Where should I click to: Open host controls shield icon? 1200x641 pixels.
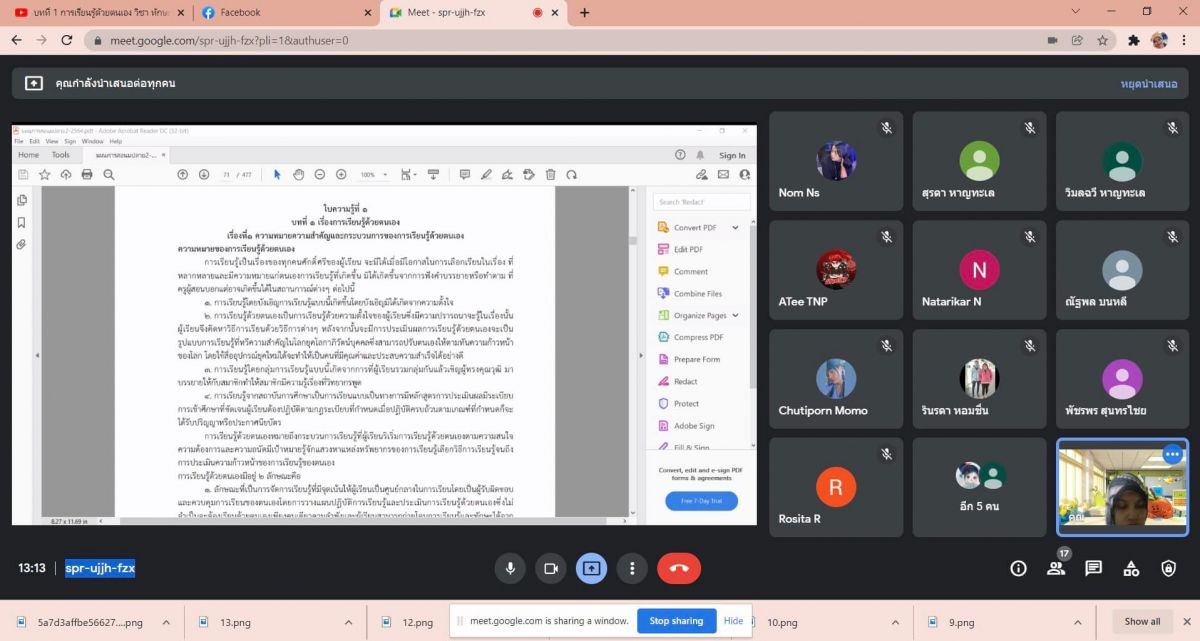click(x=1168, y=568)
